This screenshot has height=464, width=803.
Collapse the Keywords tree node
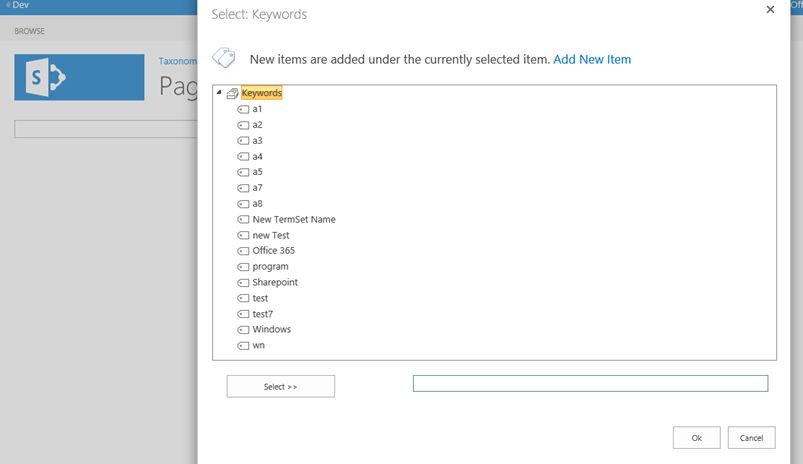219,93
